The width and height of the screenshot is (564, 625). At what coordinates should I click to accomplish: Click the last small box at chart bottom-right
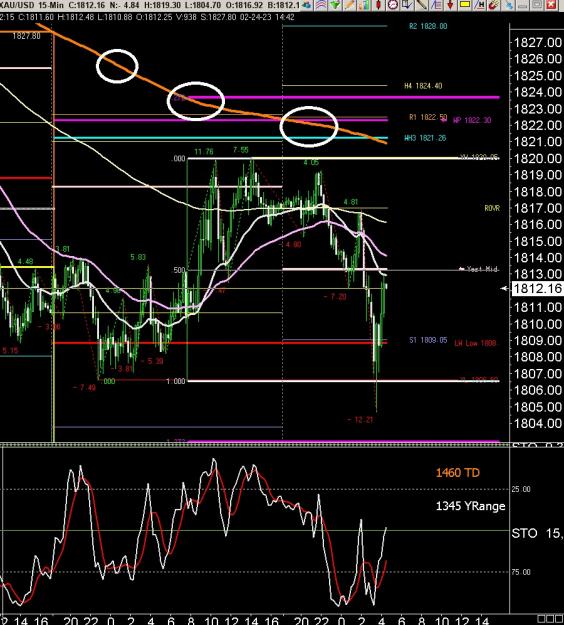tap(559, 619)
